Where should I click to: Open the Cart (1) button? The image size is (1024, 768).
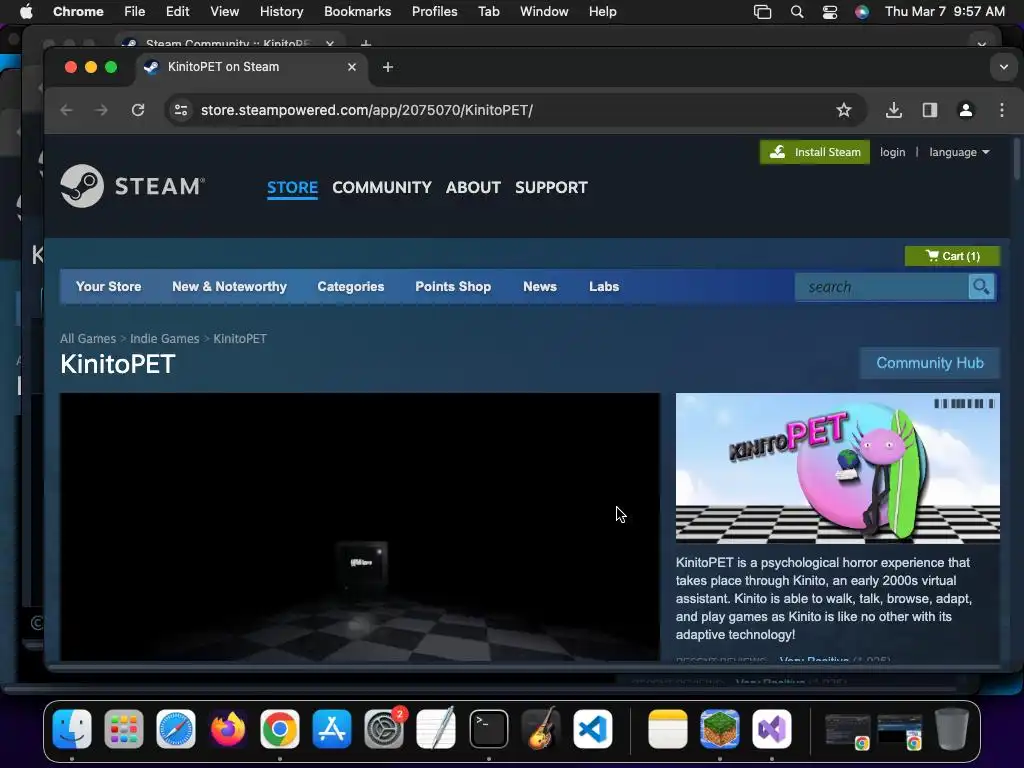[x=952, y=256]
